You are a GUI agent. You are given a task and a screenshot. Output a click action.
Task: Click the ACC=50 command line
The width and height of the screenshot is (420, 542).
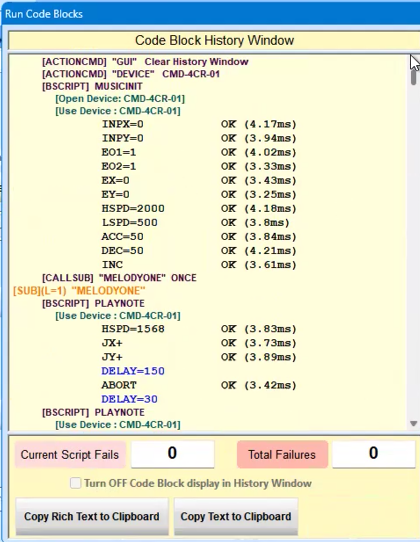[199, 237]
